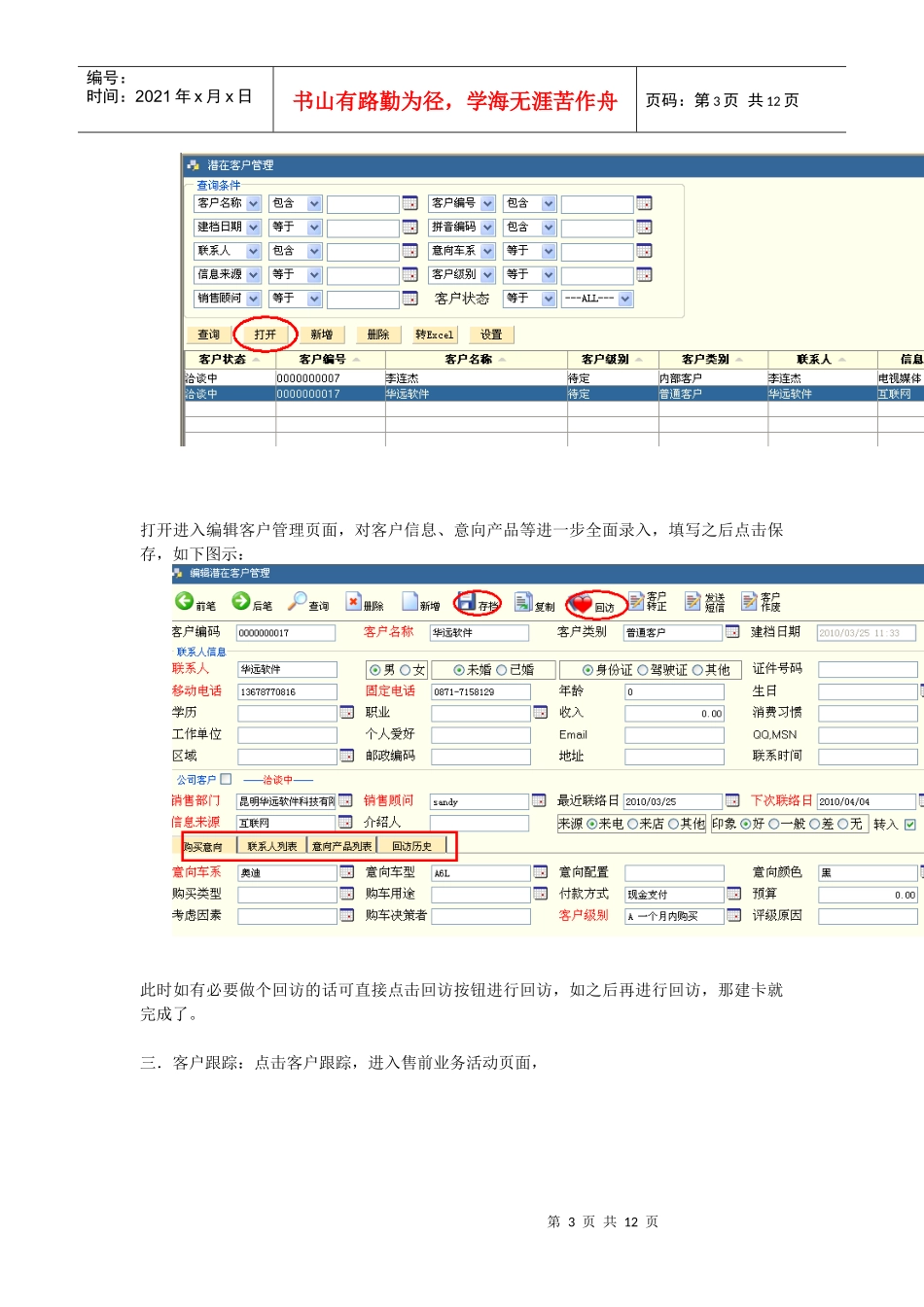Select the 男 gender radio button
This screenshot has height=1307, width=924.
click(x=375, y=670)
